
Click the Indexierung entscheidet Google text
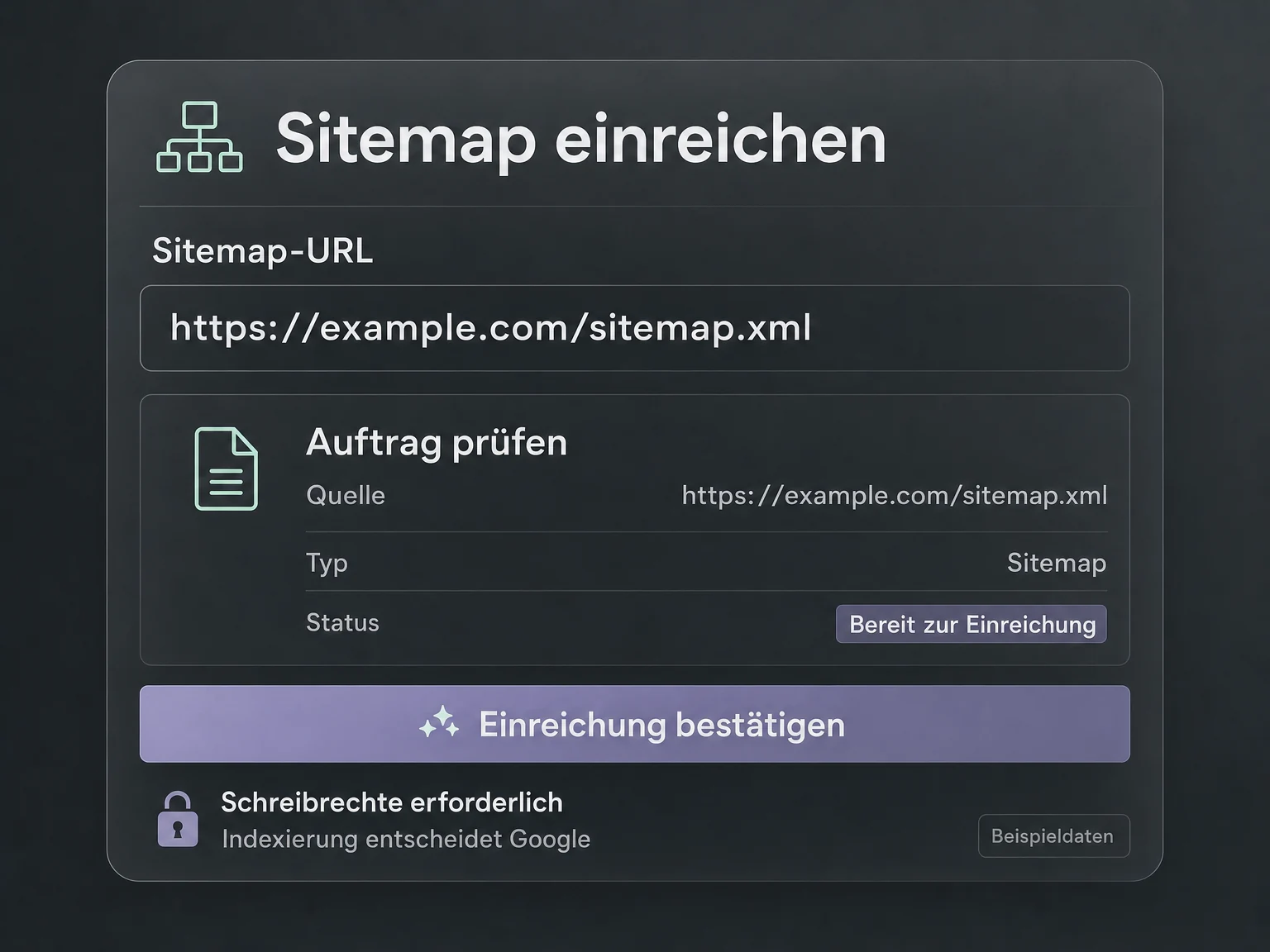tap(406, 839)
